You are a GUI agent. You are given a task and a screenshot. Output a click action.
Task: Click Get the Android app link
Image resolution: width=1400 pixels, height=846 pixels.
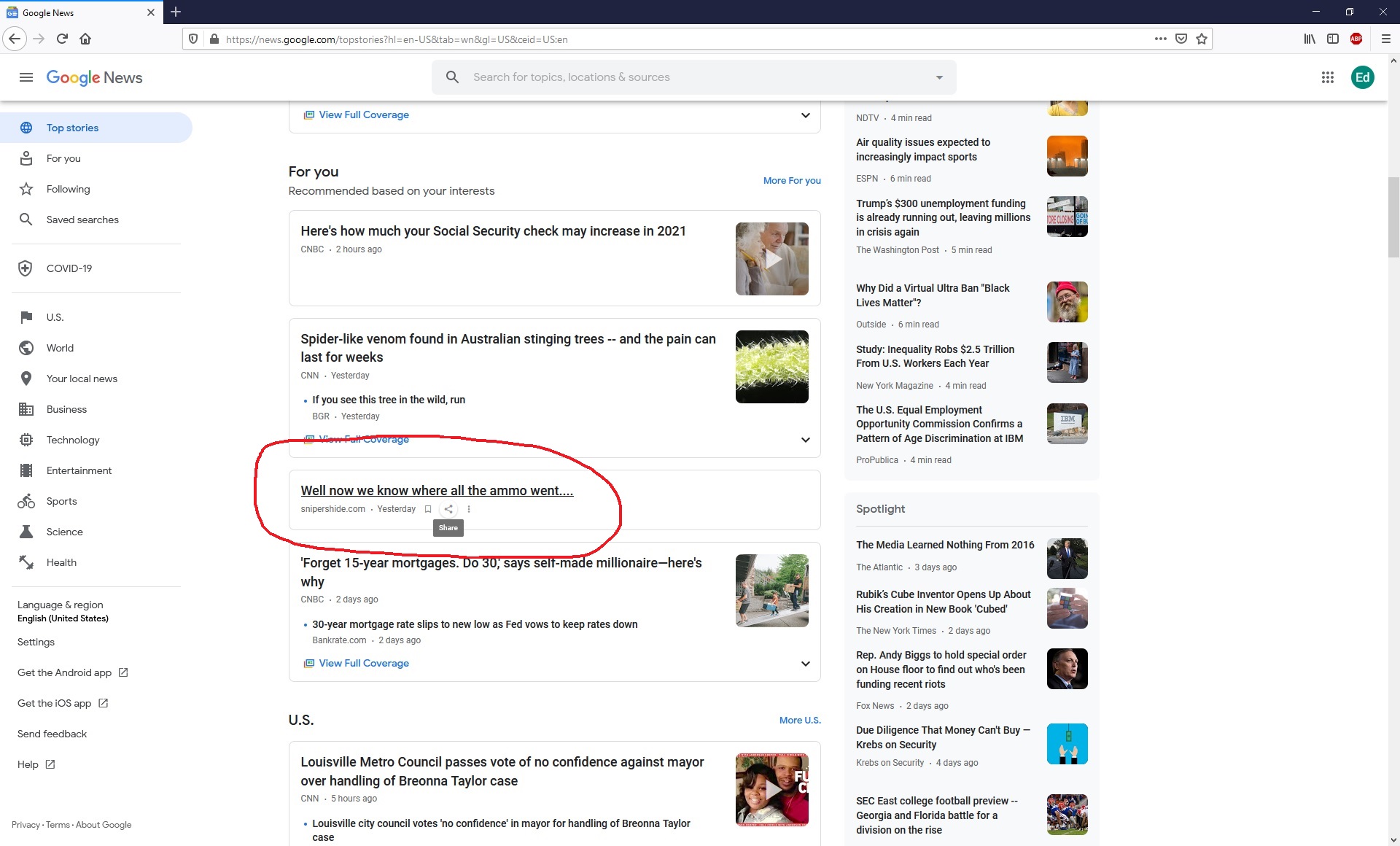tap(72, 672)
